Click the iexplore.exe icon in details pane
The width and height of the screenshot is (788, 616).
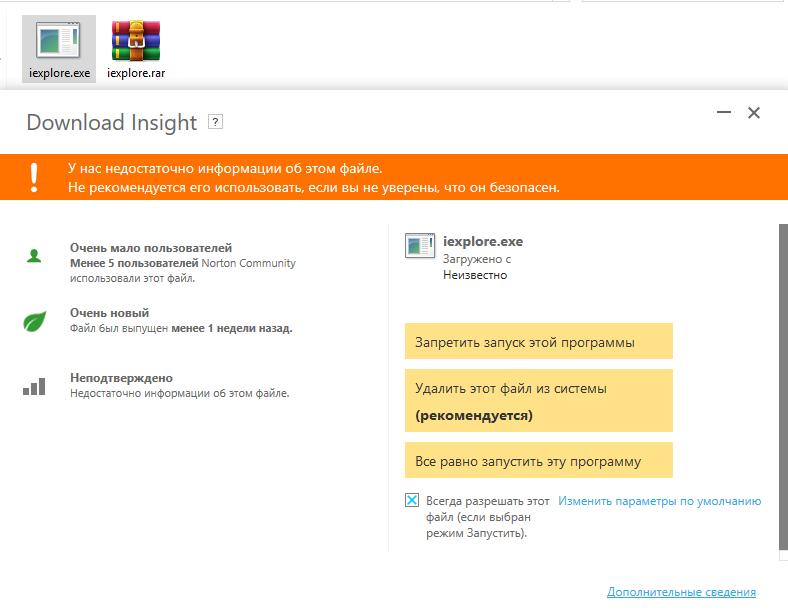point(420,246)
